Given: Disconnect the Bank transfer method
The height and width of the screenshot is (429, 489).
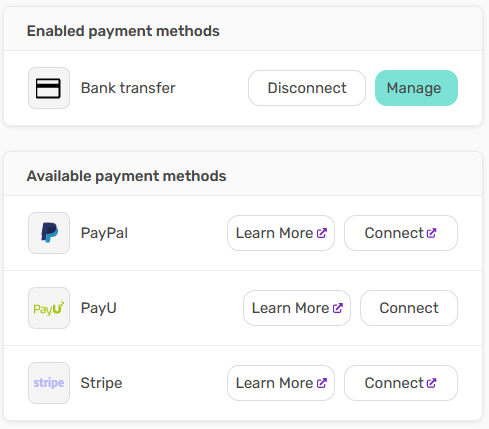Looking at the screenshot, I should pyautogui.click(x=307, y=88).
